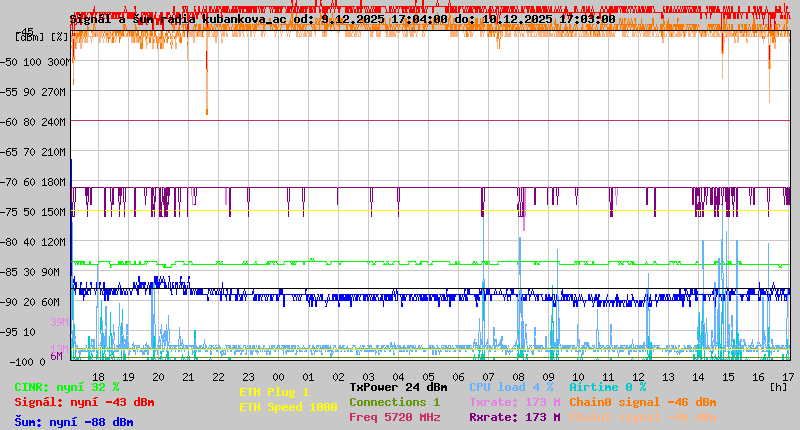
Task: Click hour label '04' on the time axis
Action: coord(398,377)
